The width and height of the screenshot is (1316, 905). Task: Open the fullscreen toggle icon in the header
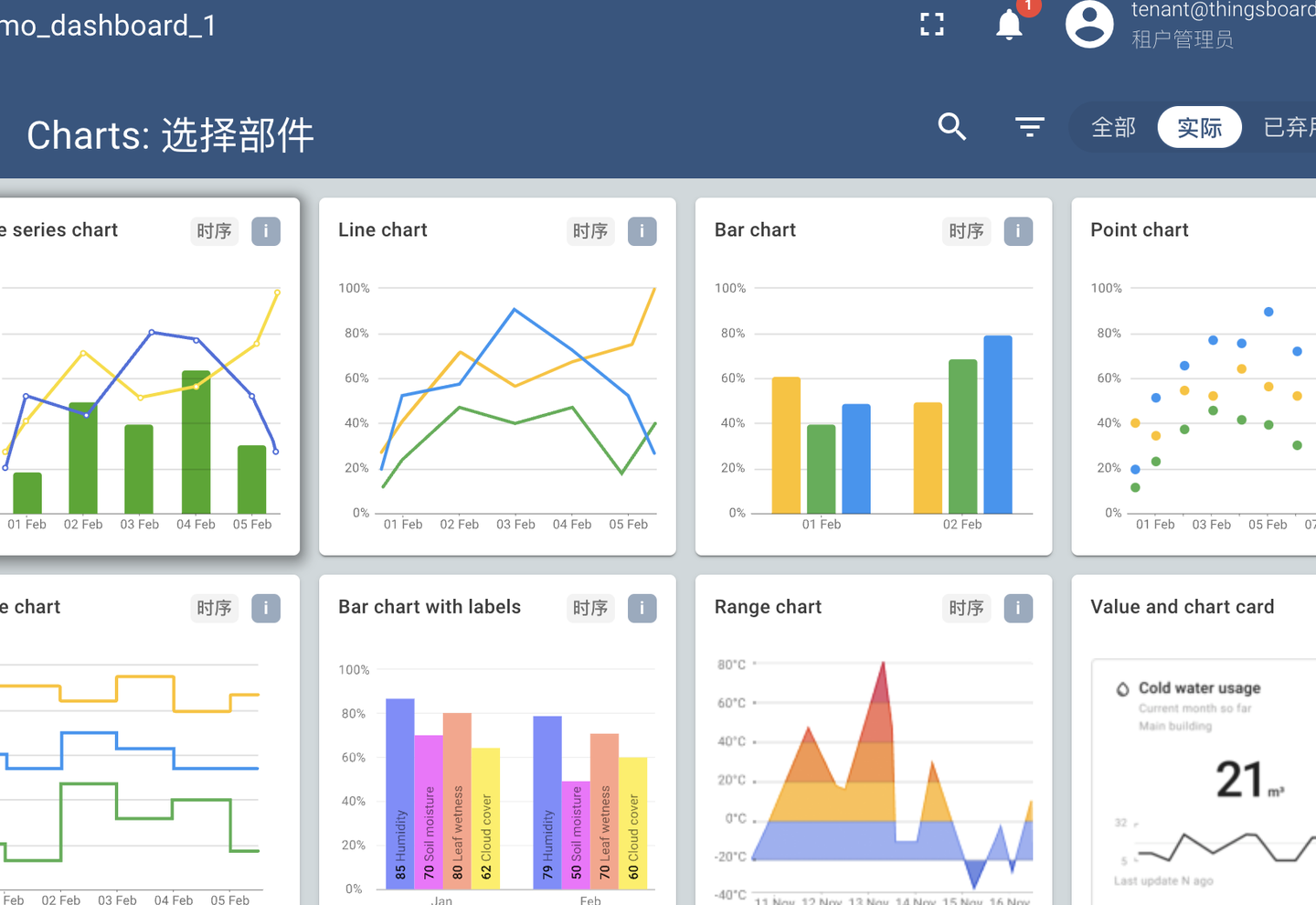[x=931, y=24]
